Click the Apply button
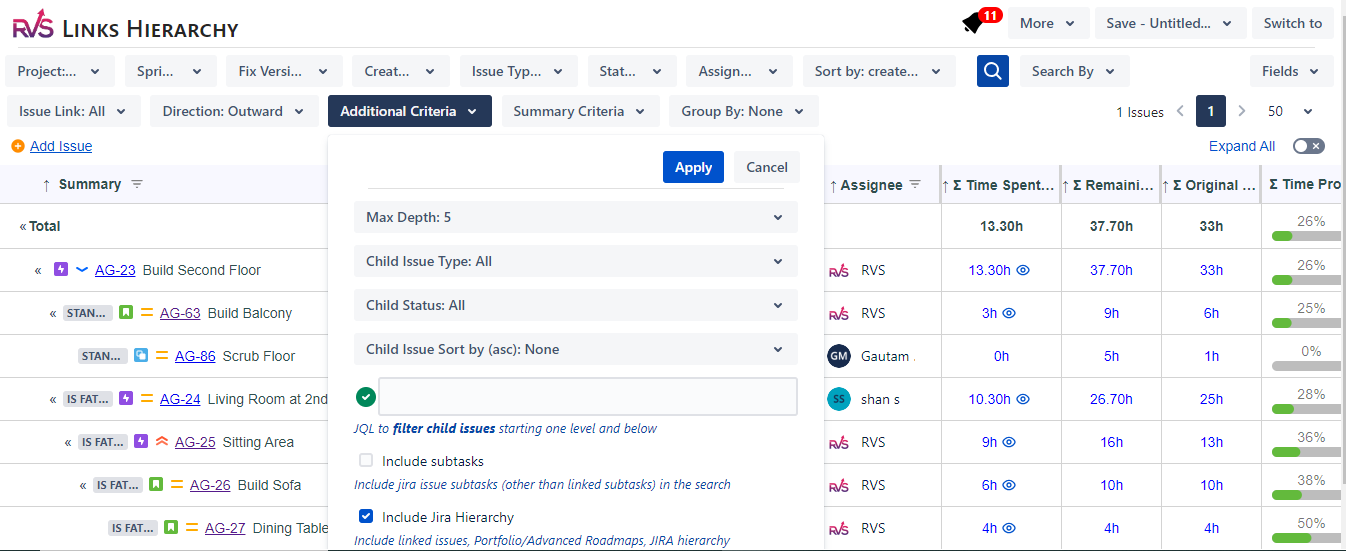 (x=693, y=167)
